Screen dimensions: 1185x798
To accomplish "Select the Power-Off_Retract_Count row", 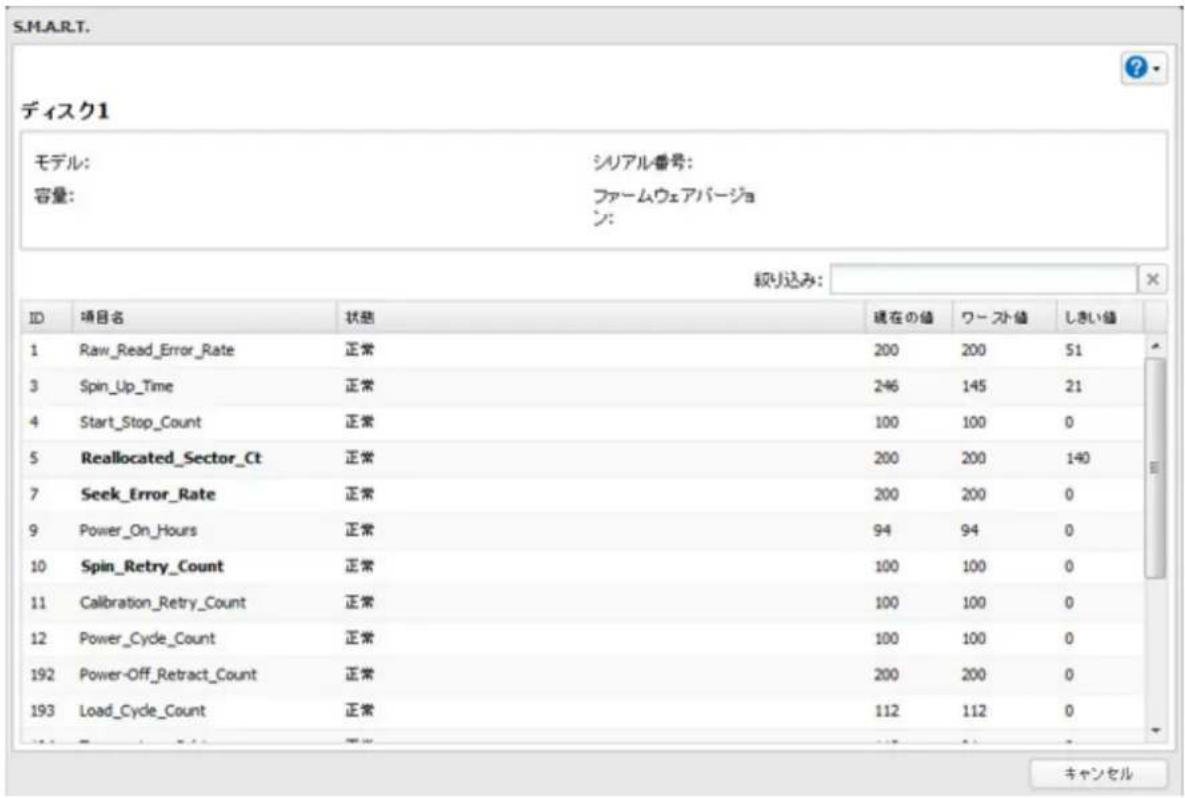I will pyautogui.click(x=583, y=675).
